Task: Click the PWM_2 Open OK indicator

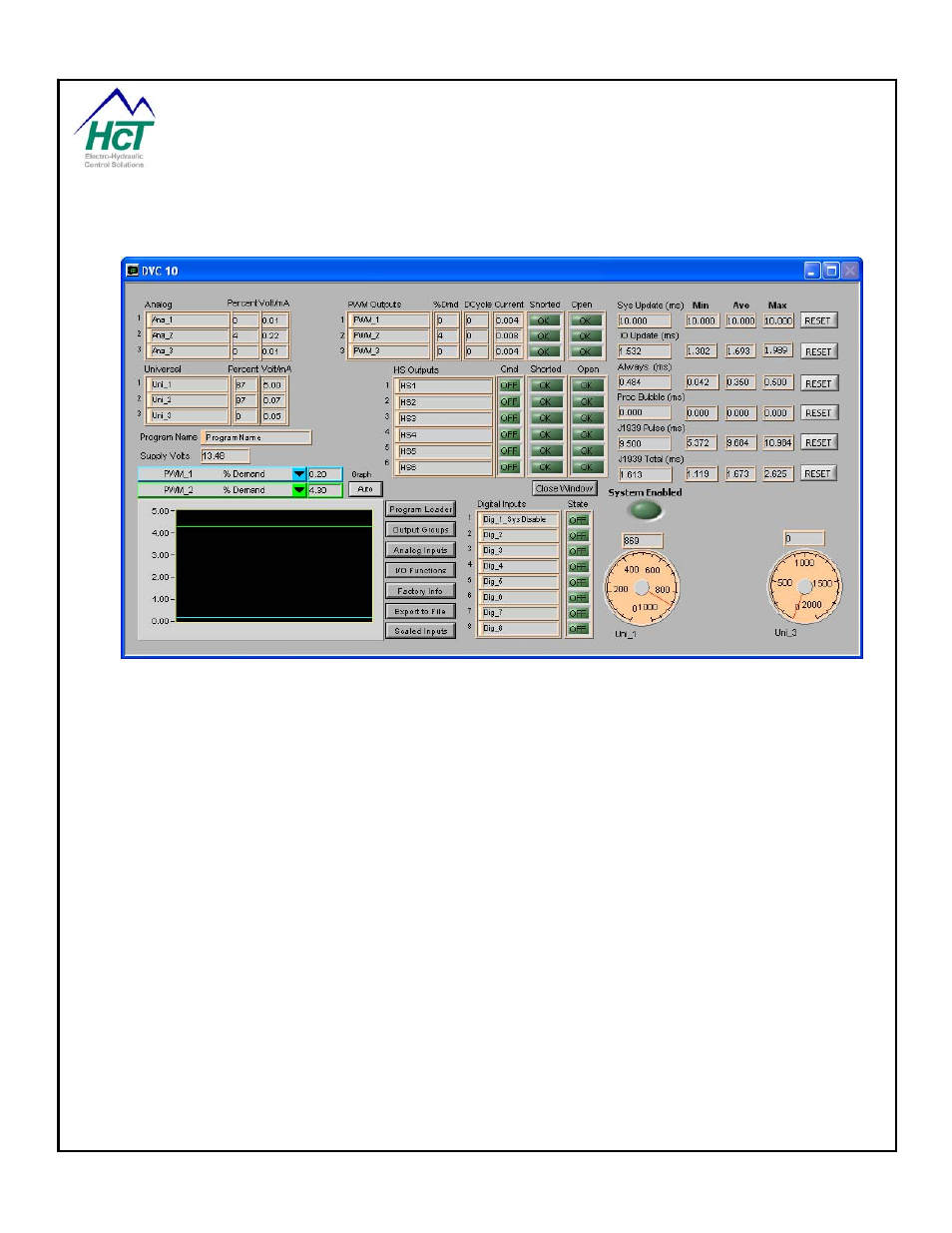Action: 586,336
